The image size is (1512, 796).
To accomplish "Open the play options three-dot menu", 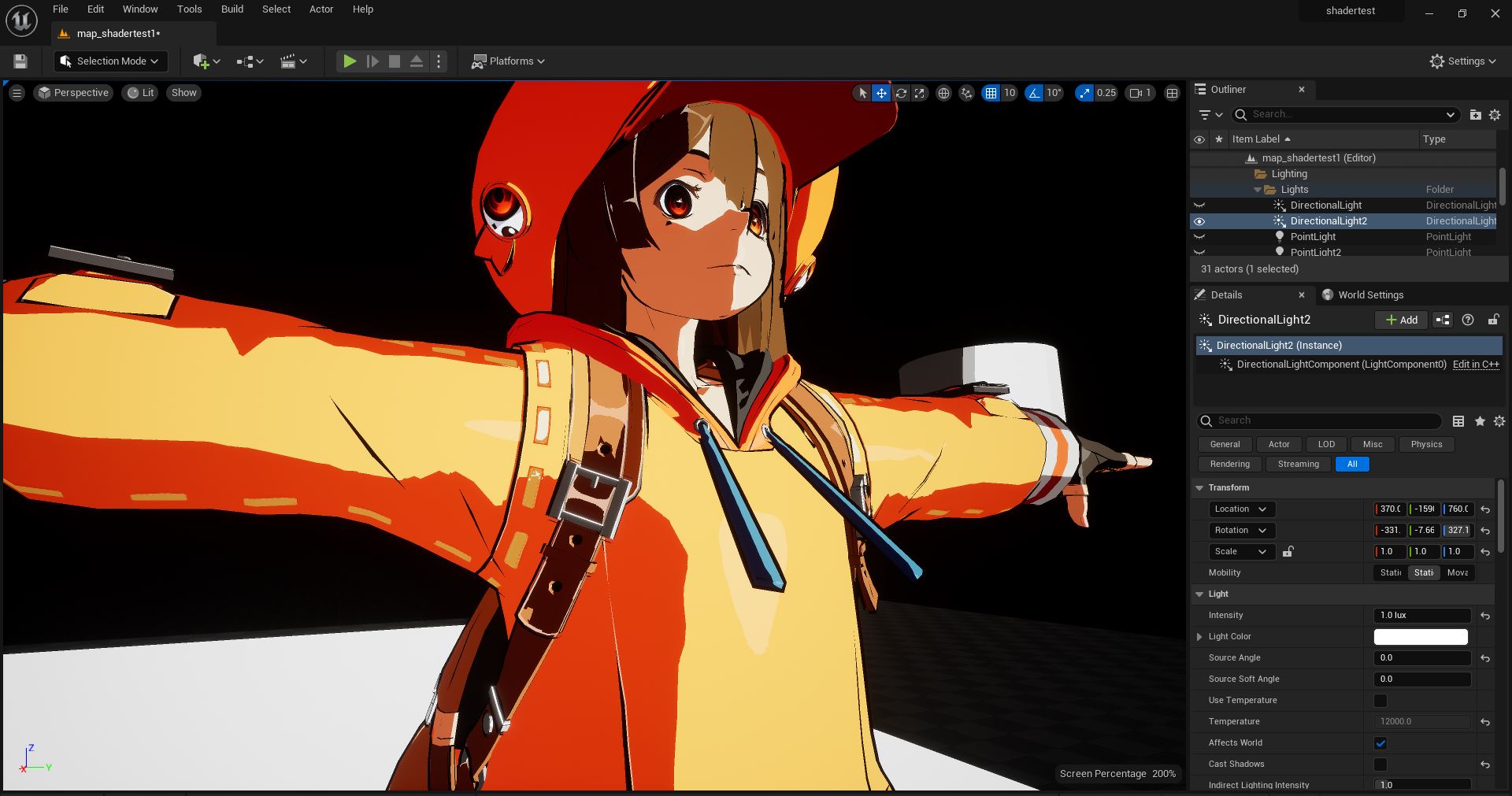I will [x=439, y=61].
